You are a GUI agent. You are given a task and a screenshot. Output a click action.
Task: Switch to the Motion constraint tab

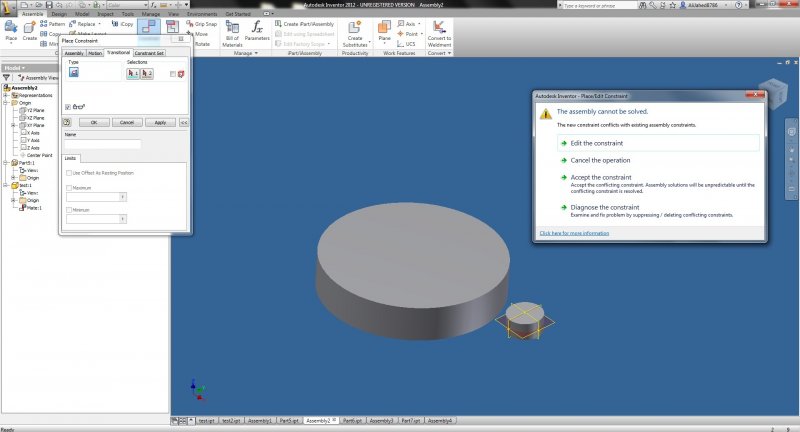point(94,53)
